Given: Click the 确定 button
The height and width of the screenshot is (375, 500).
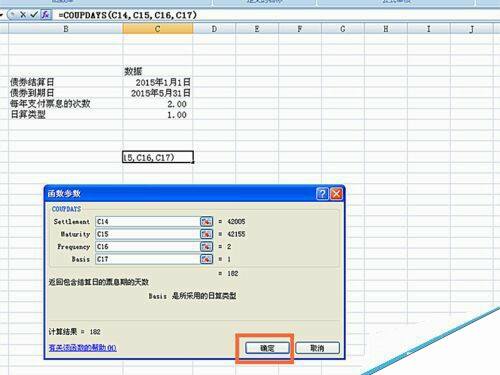Looking at the screenshot, I should pyautogui.click(x=267, y=348).
